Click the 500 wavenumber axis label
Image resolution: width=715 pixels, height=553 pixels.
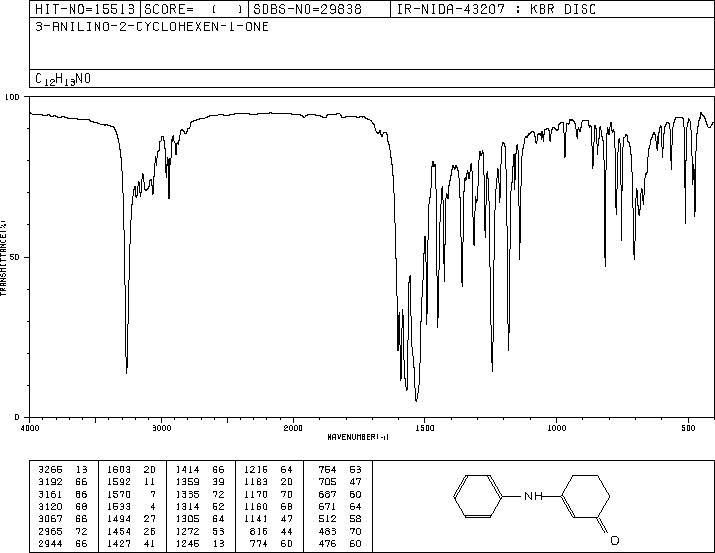point(688,428)
